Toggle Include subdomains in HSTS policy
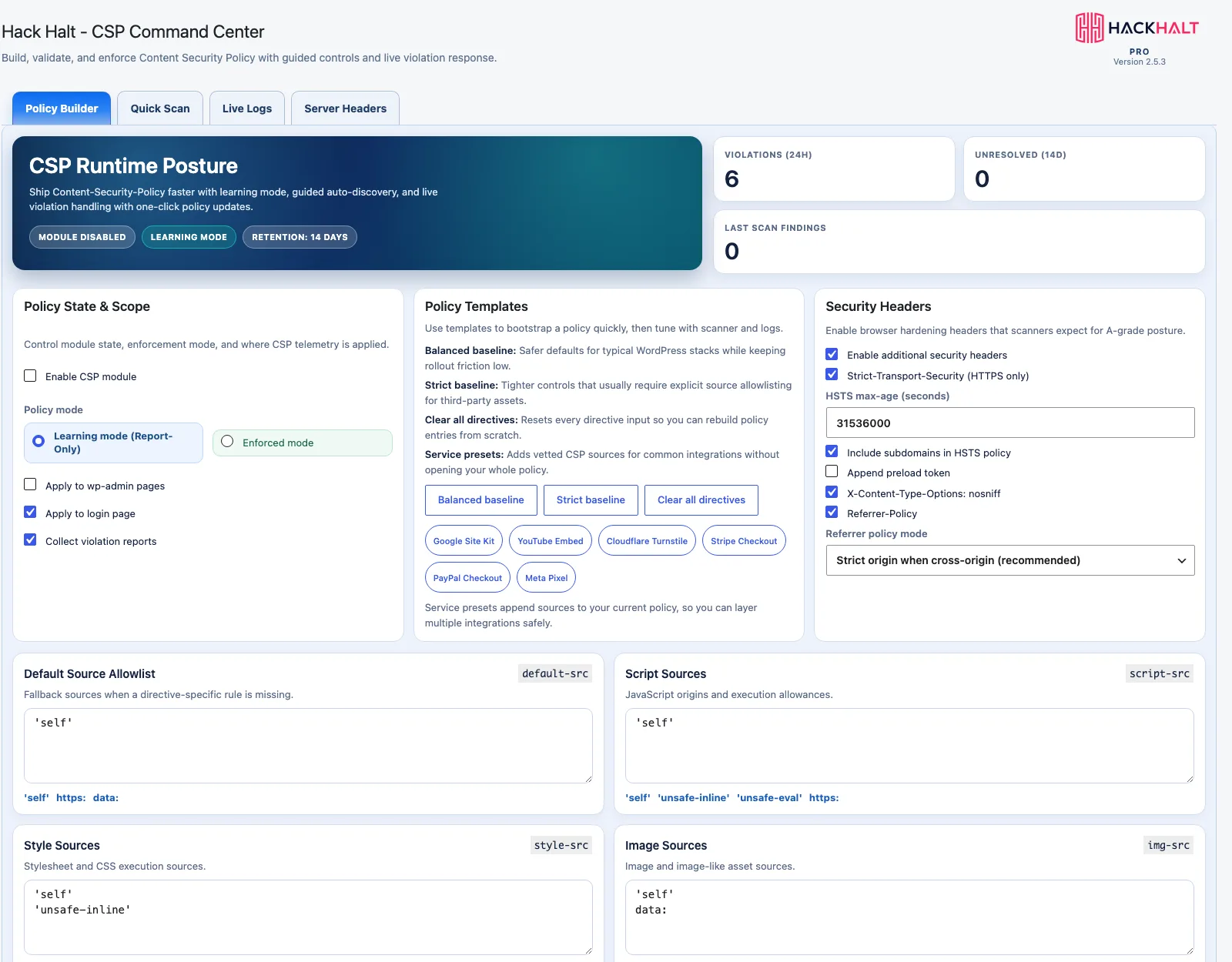1232x962 pixels. (x=832, y=452)
